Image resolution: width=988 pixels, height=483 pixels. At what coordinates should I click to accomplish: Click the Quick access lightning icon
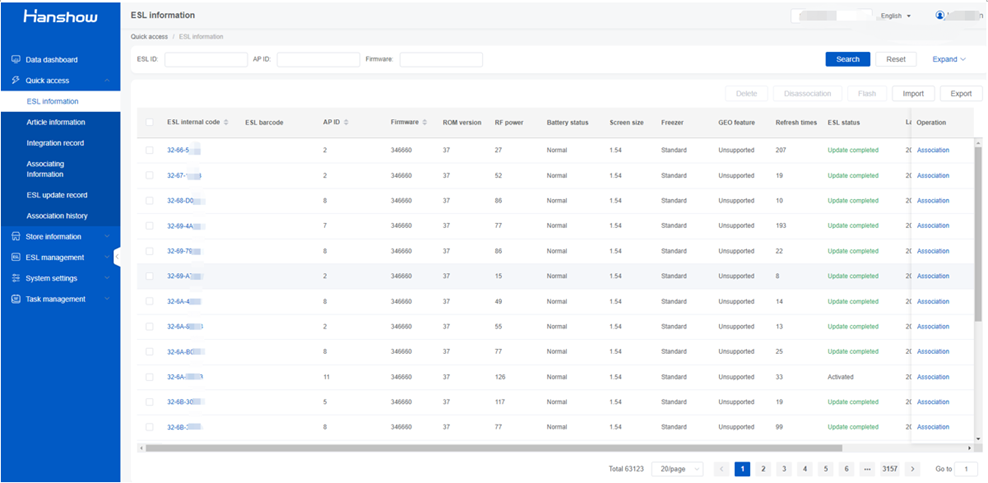[16, 81]
